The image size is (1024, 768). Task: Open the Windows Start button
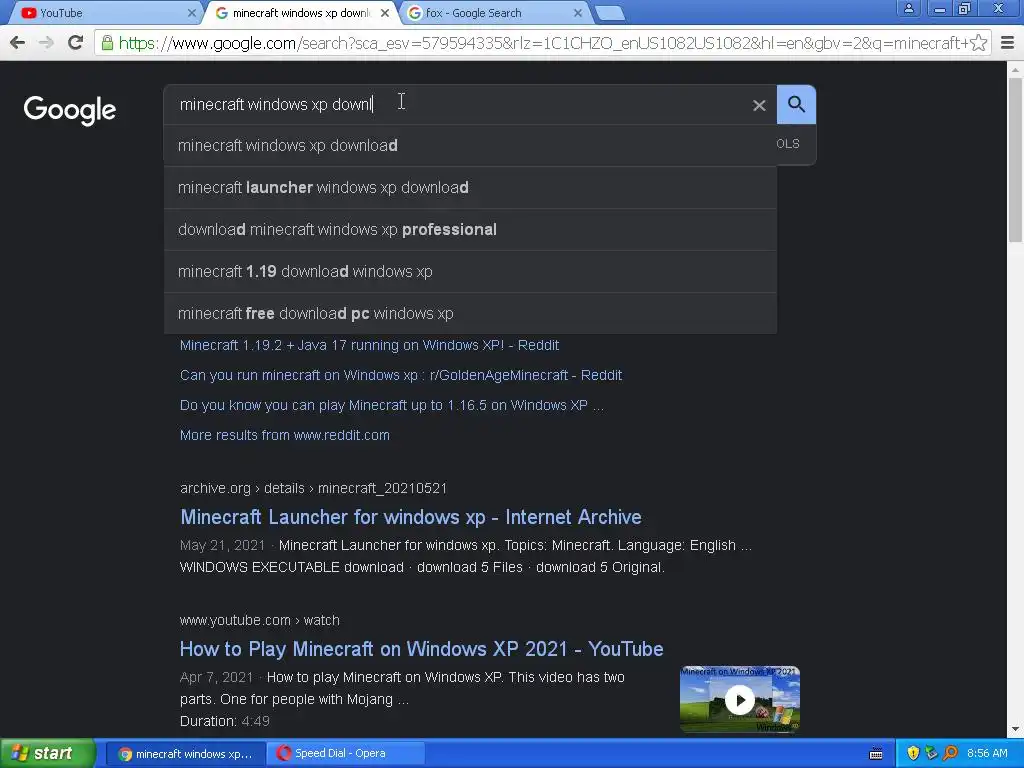click(47, 753)
